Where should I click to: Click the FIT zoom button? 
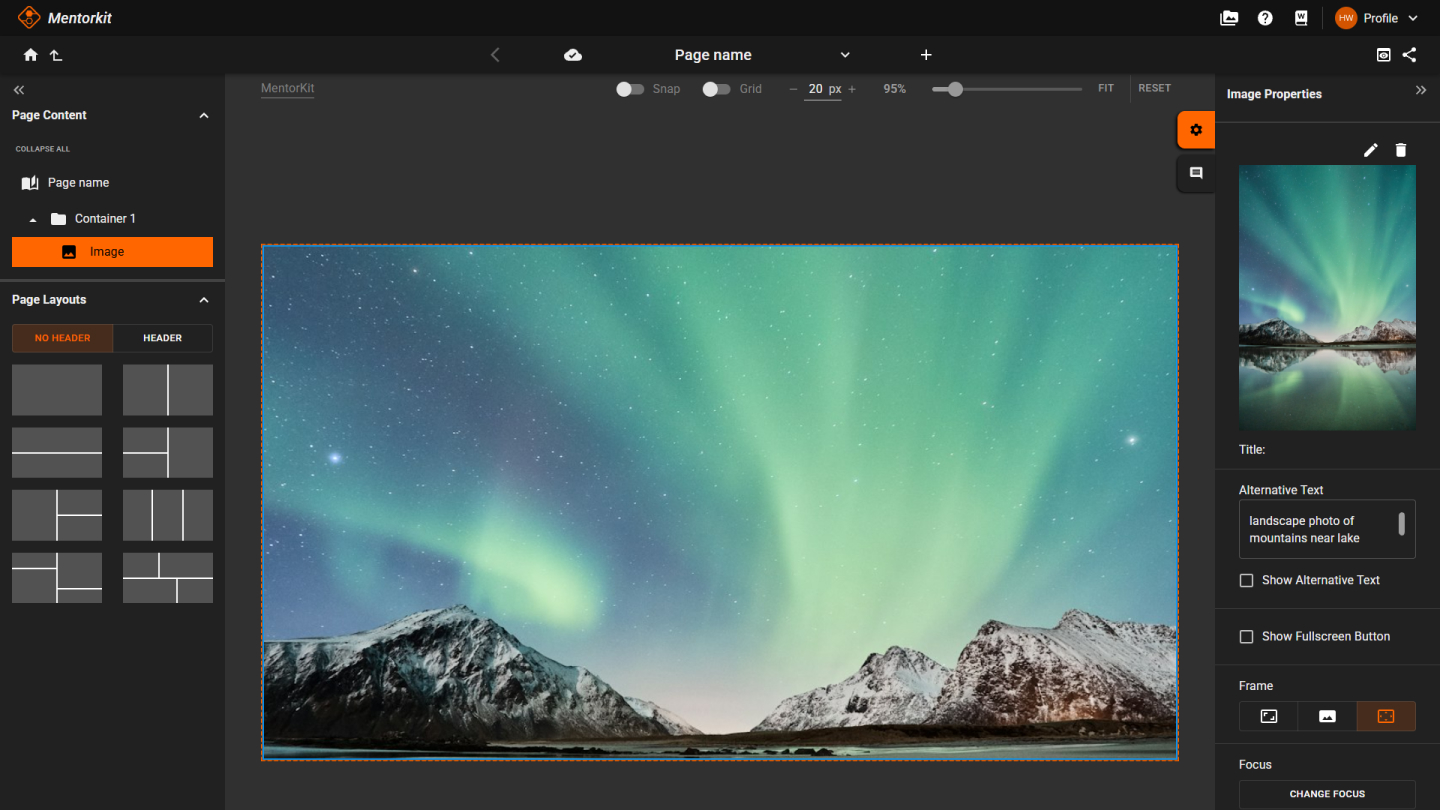point(1106,88)
